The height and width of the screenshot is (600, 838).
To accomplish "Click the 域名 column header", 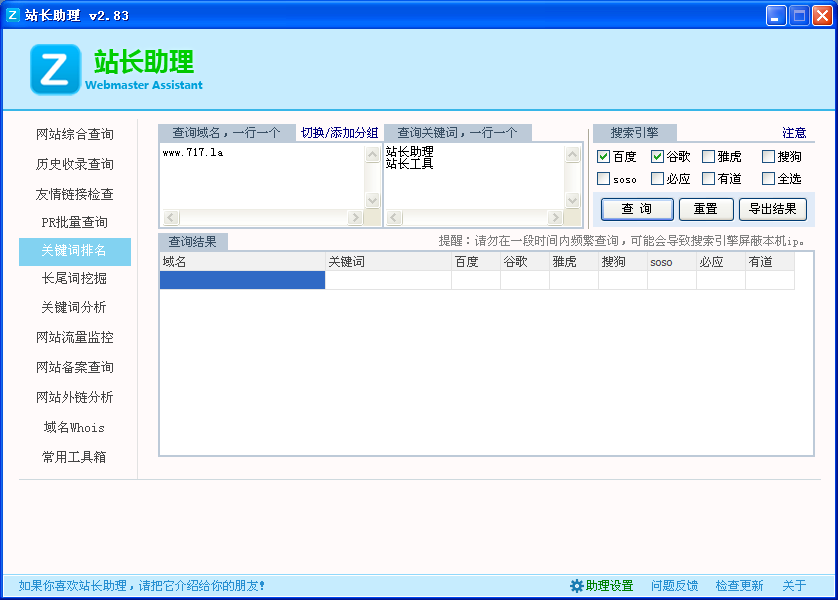I will (243, 262).
